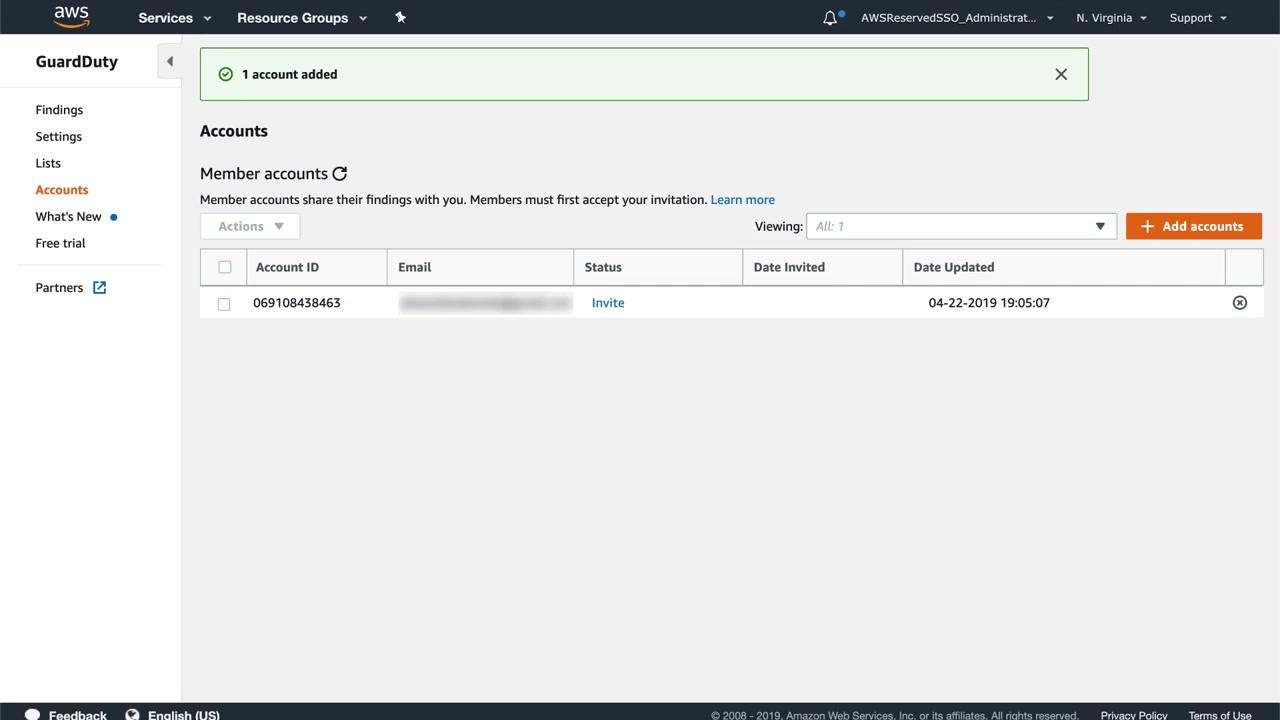Remove account 069108438463 with the circled X
This screenshot has width=1280, height=720.
1240,303
